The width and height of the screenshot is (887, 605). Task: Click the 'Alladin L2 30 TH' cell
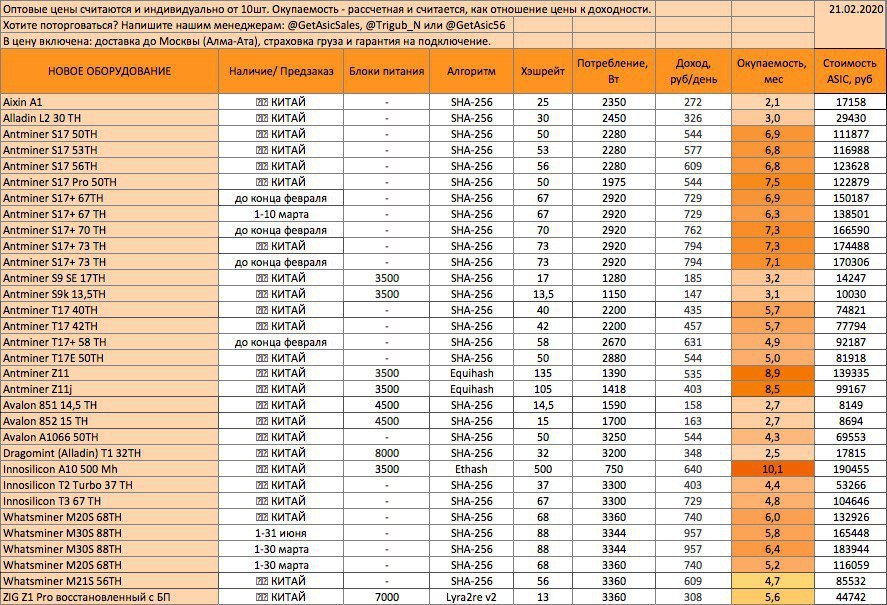point(109,118)
